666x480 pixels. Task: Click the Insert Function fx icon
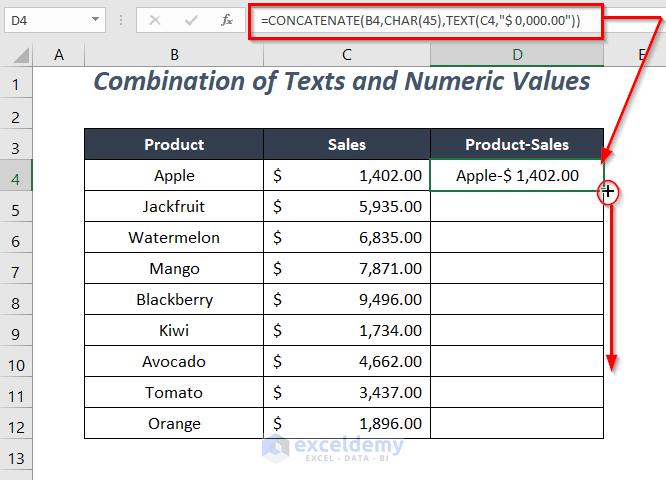pos(227,20)
